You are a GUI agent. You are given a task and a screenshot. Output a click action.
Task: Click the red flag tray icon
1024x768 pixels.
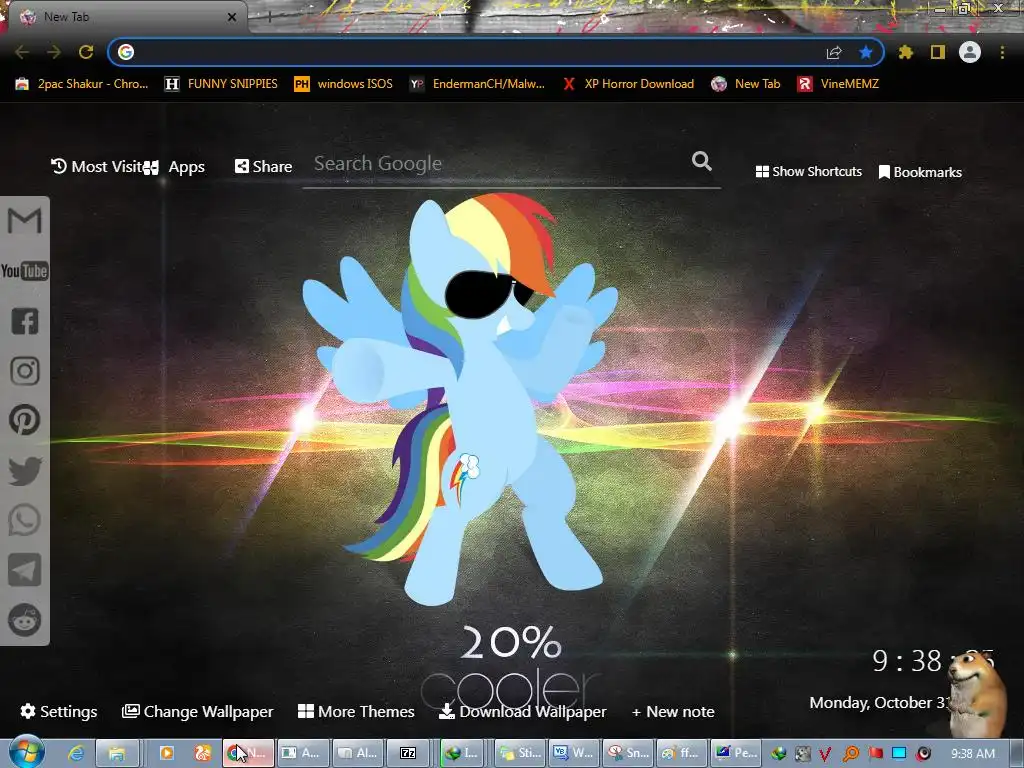(x=875, y=753)
